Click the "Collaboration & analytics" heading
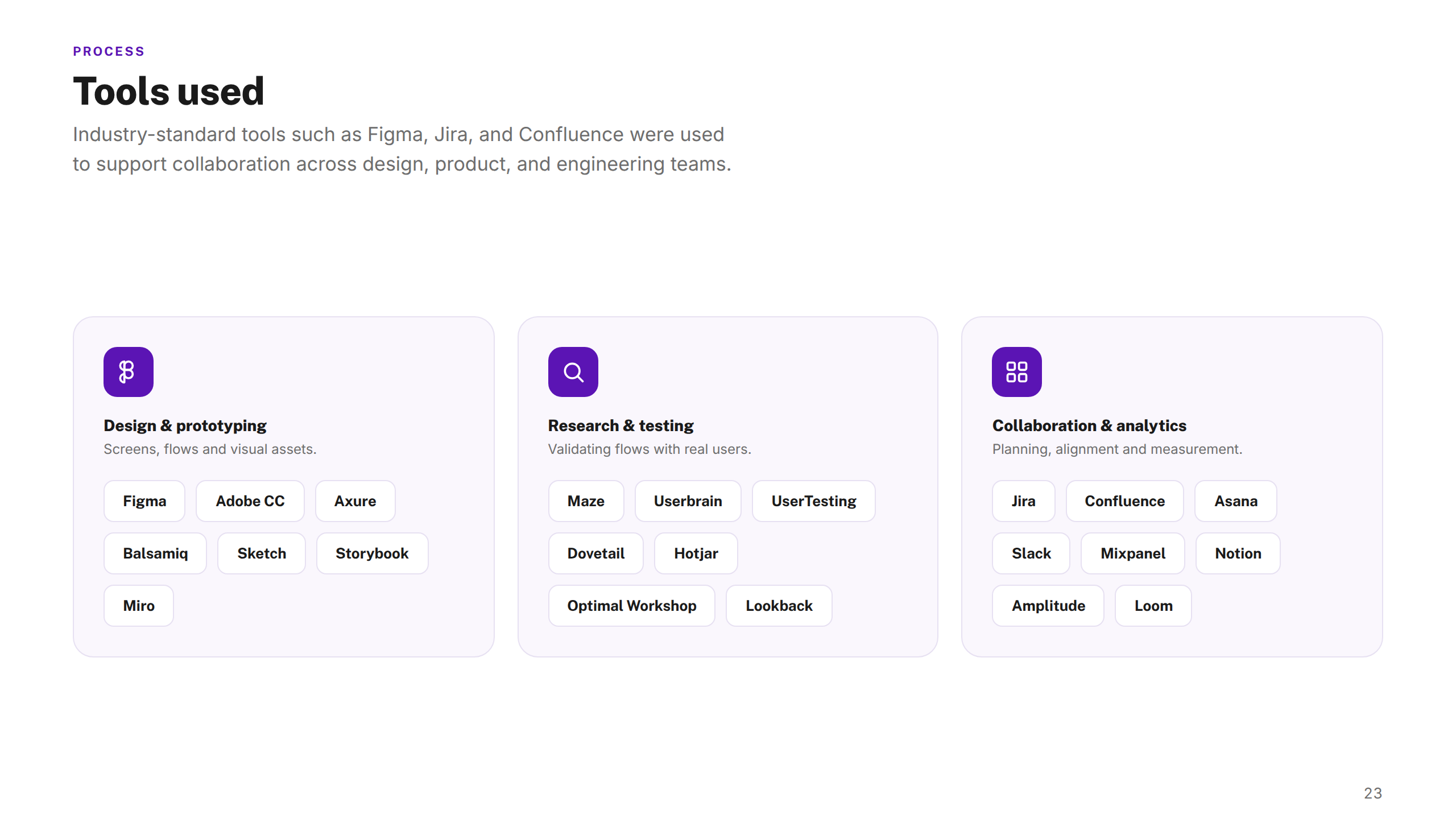1456x819 pixels. 1089,425
